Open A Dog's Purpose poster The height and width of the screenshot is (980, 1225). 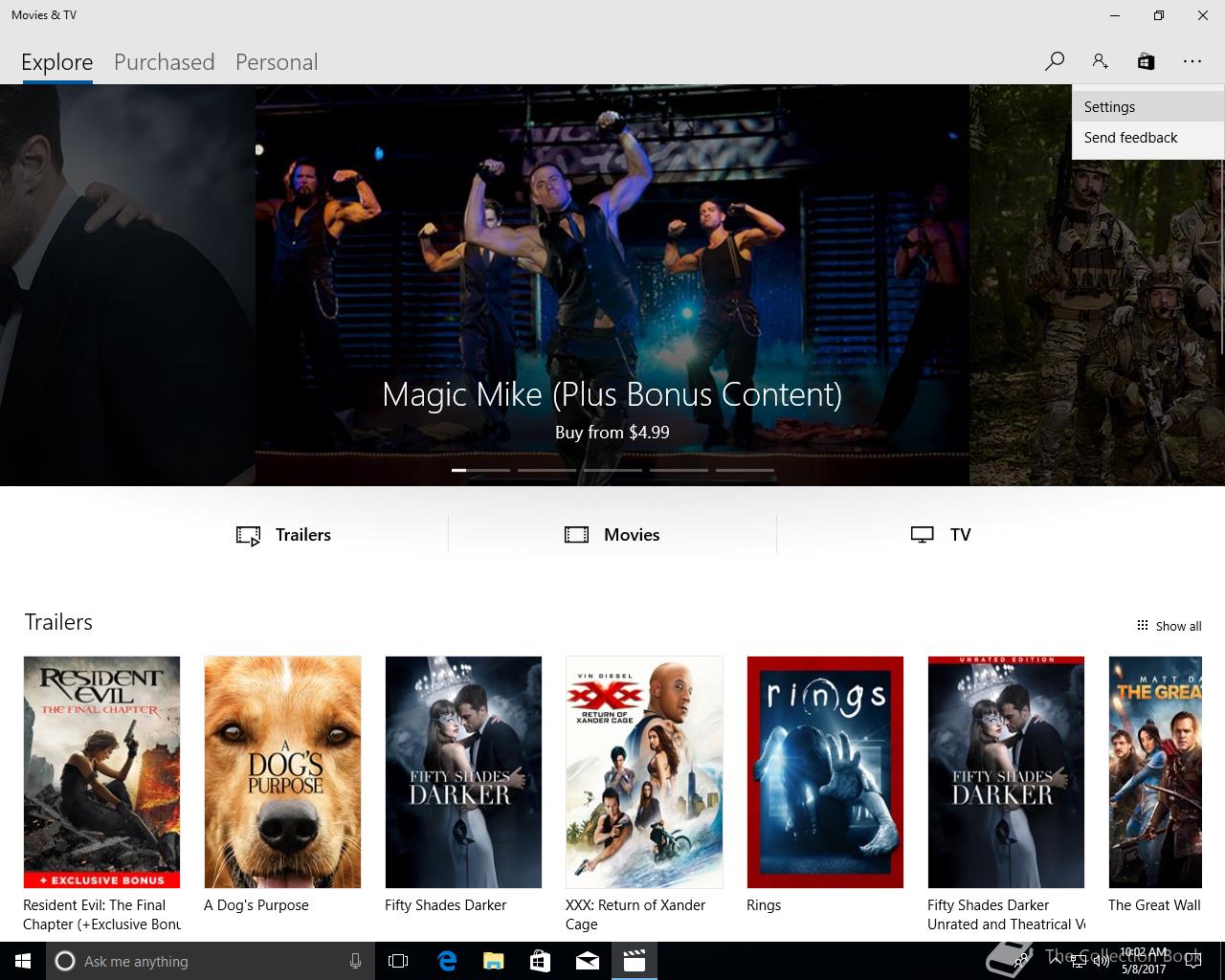point(282,772)
